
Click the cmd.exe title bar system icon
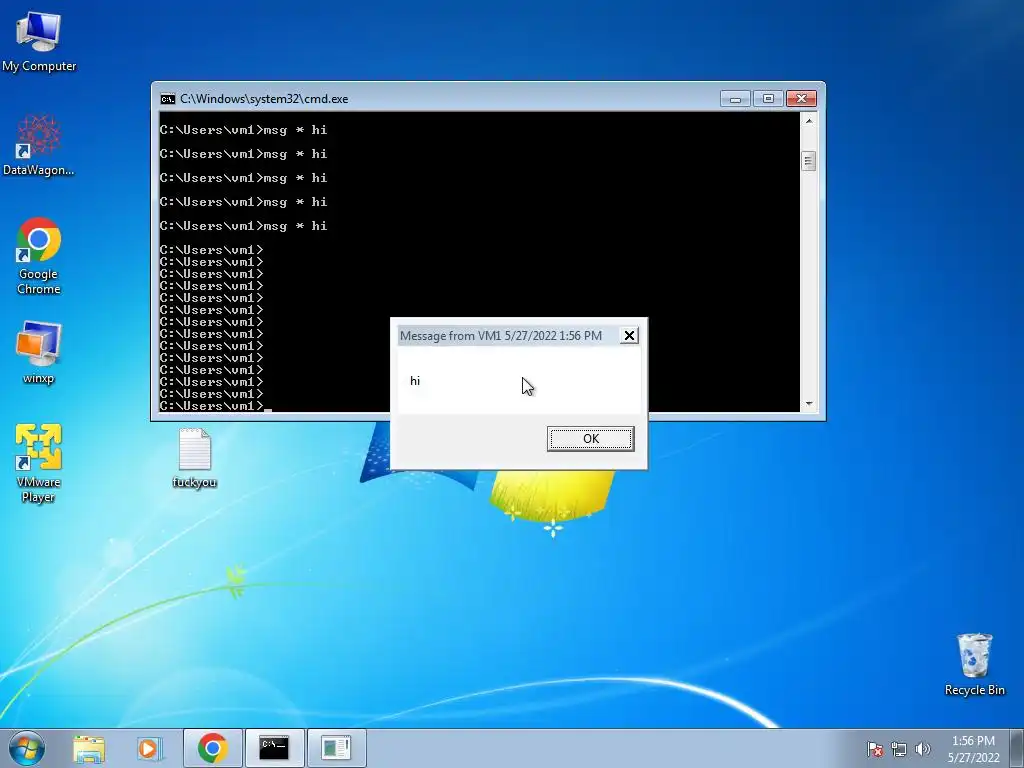pyautogui.click(x=168, y=99)
